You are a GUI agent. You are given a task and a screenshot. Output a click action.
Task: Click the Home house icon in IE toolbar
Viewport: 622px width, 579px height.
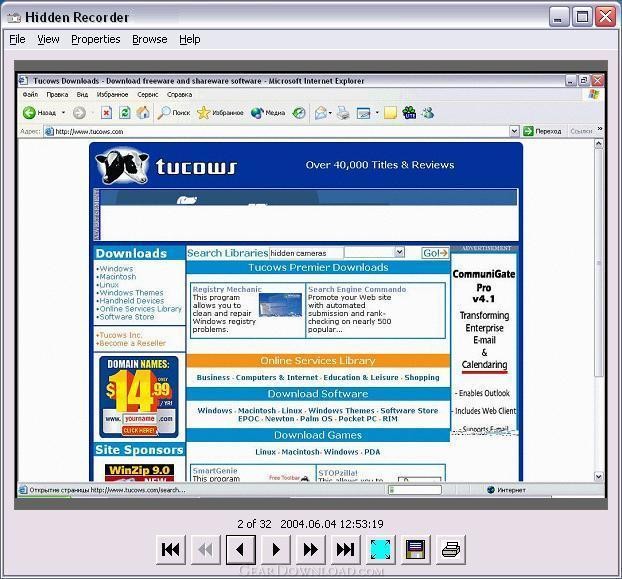tap(143, 113)
